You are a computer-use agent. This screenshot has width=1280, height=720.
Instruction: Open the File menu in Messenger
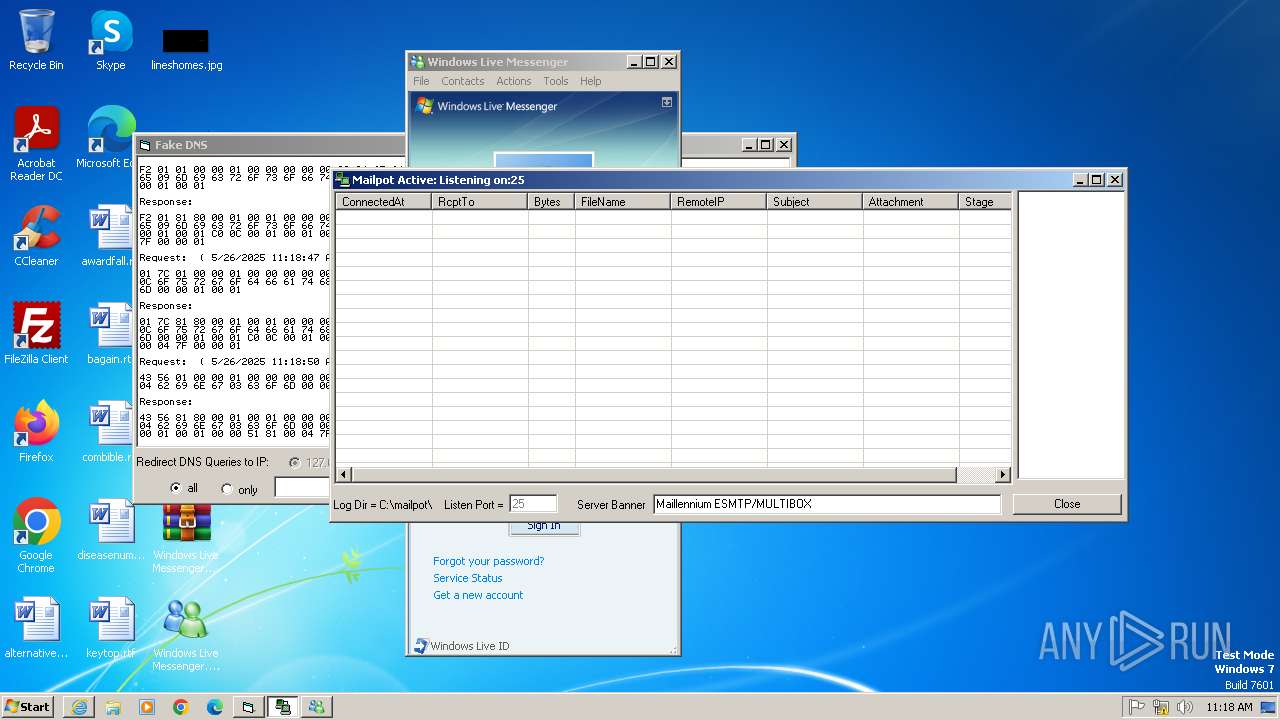[421, 81]
